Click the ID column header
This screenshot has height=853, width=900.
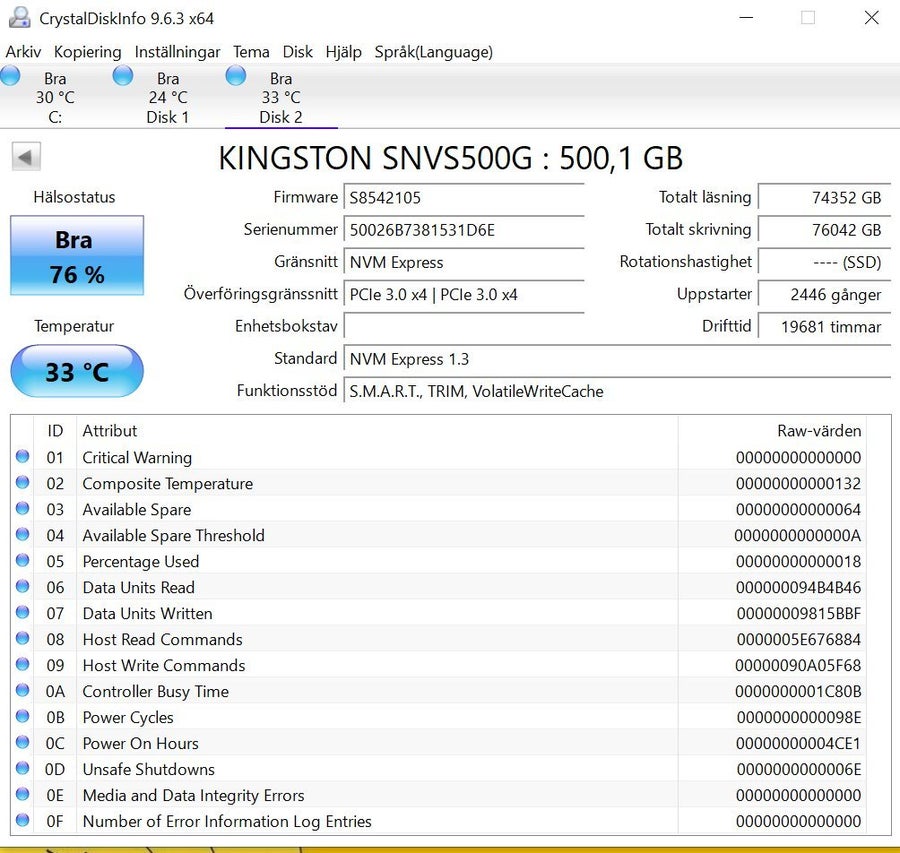tap(55, 431)
